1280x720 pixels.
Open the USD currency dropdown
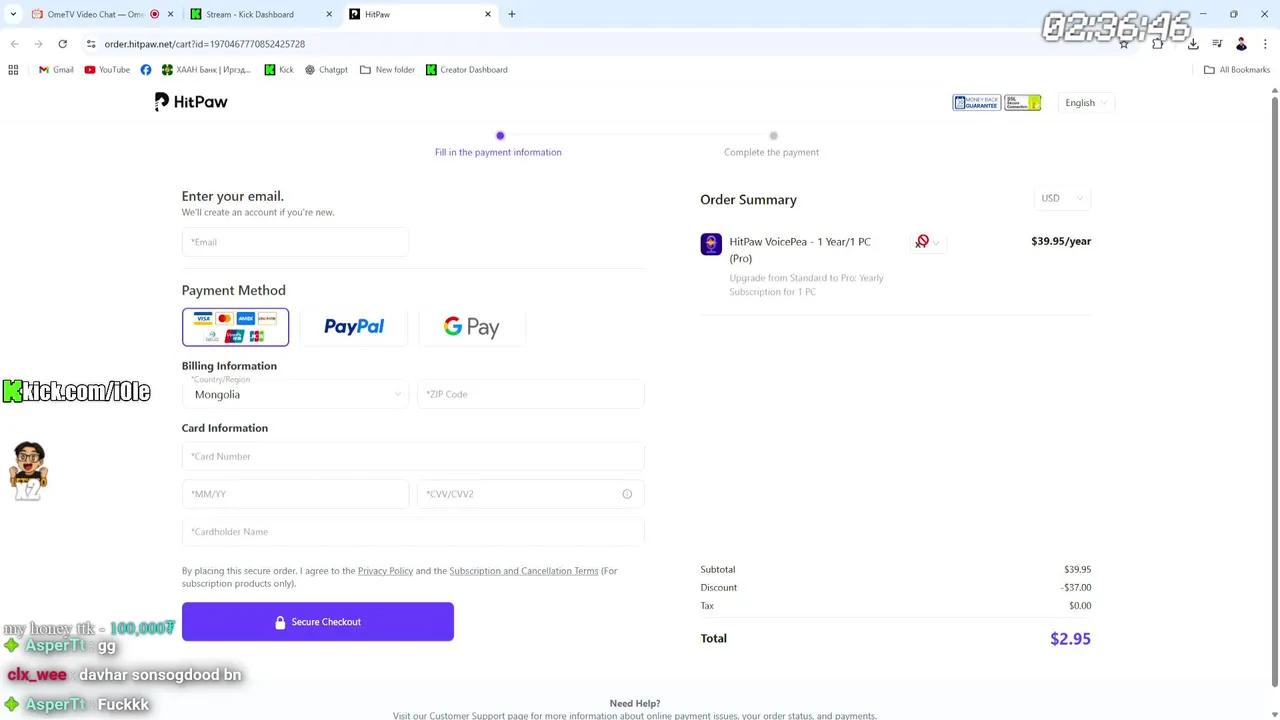pos(1061,198)
